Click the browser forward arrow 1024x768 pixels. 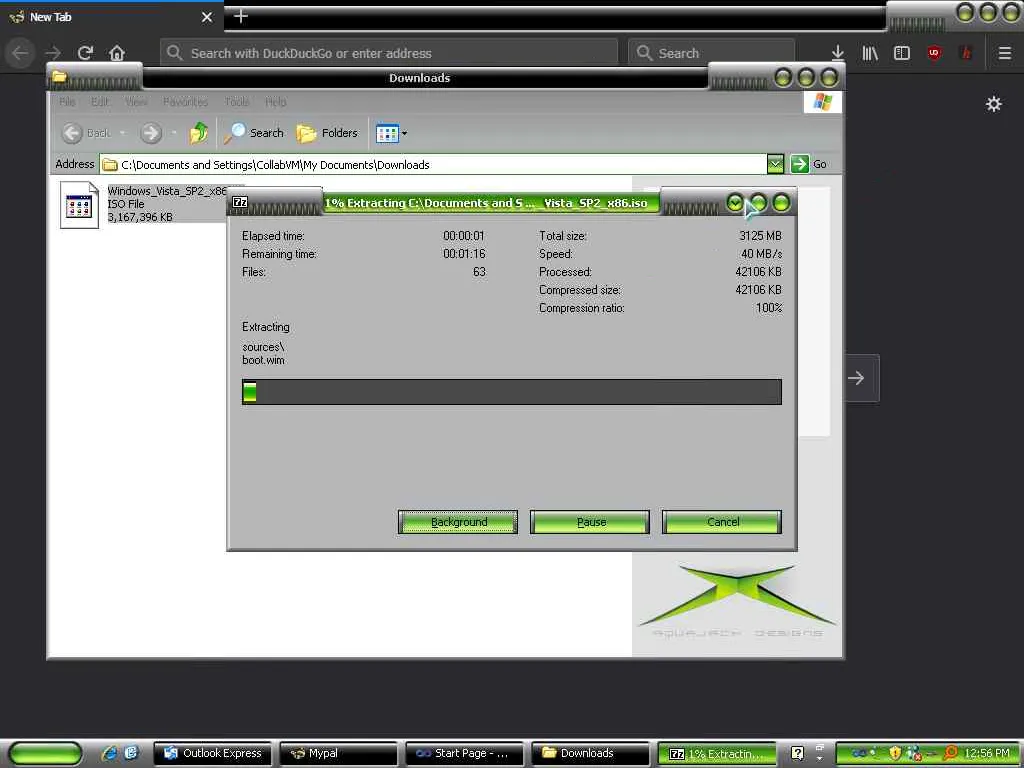pyautogui.click(x=53, y=53)
